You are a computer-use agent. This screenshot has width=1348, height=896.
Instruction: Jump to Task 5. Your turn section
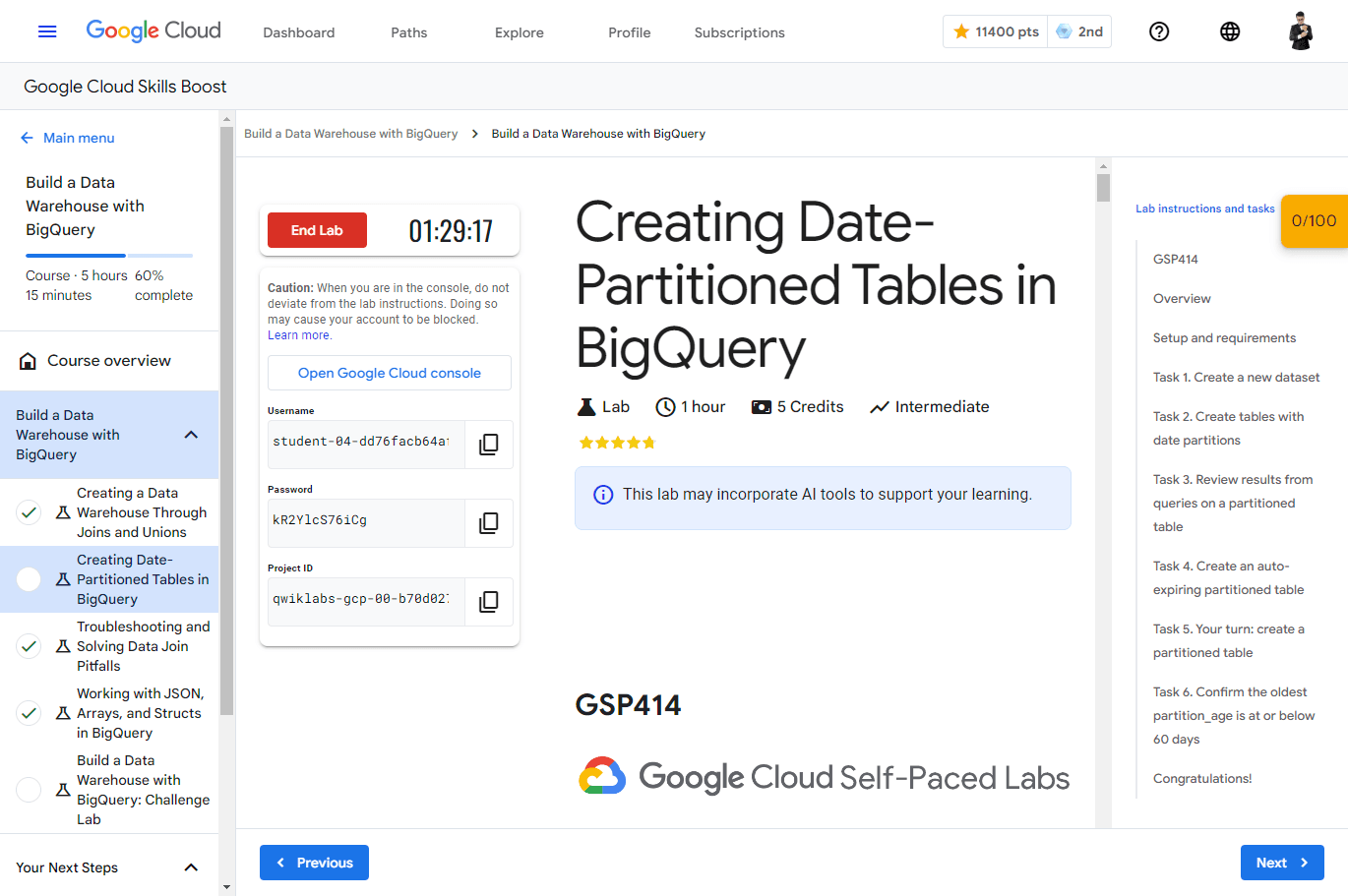pyautogui.click(x=1229, y=641)
